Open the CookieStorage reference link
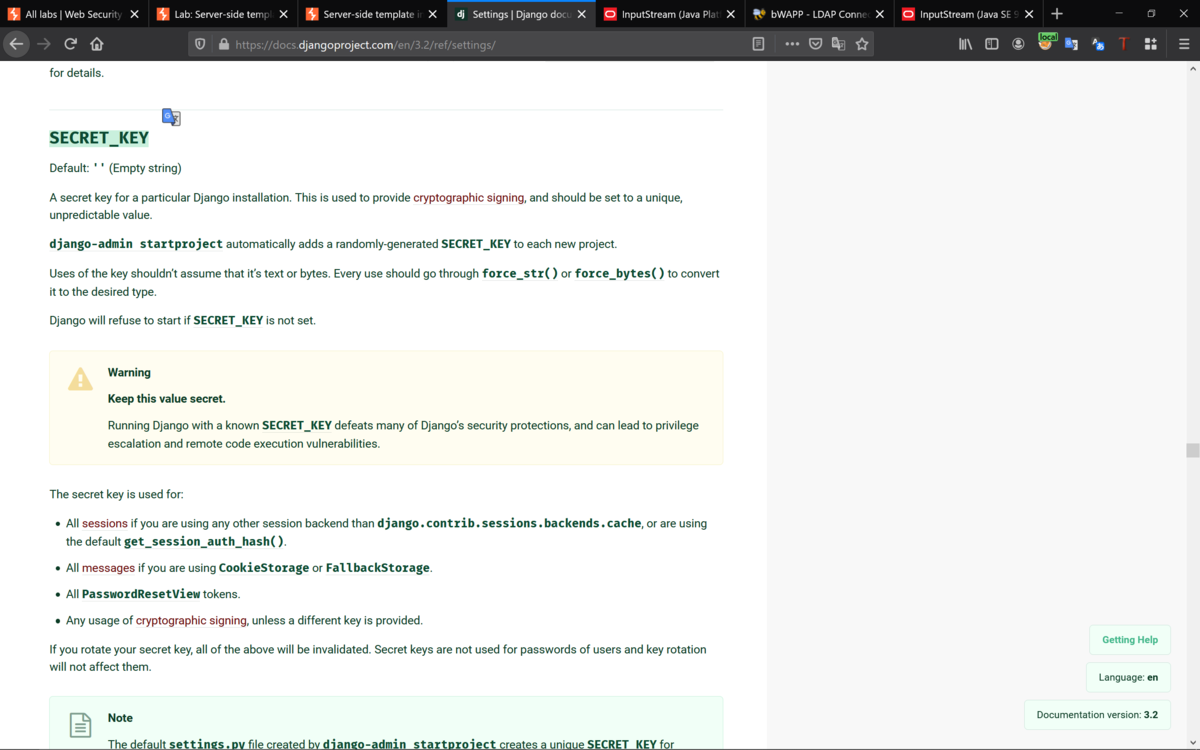Screen dimensions: 1200x750 [x=264, y=567]
